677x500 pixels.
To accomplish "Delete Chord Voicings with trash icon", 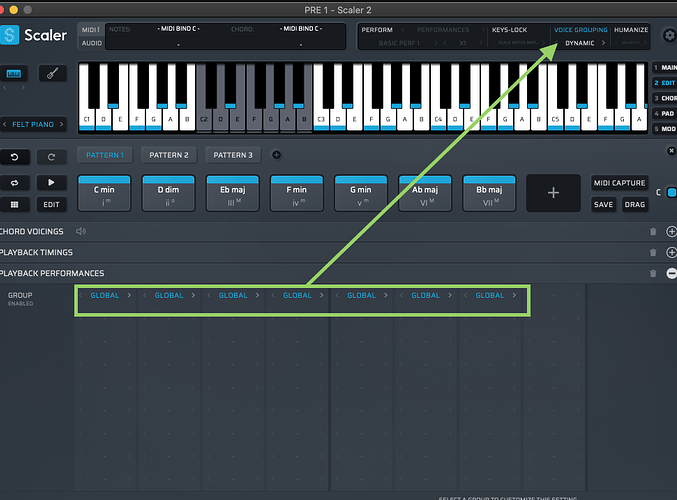I will pos(653,232).
